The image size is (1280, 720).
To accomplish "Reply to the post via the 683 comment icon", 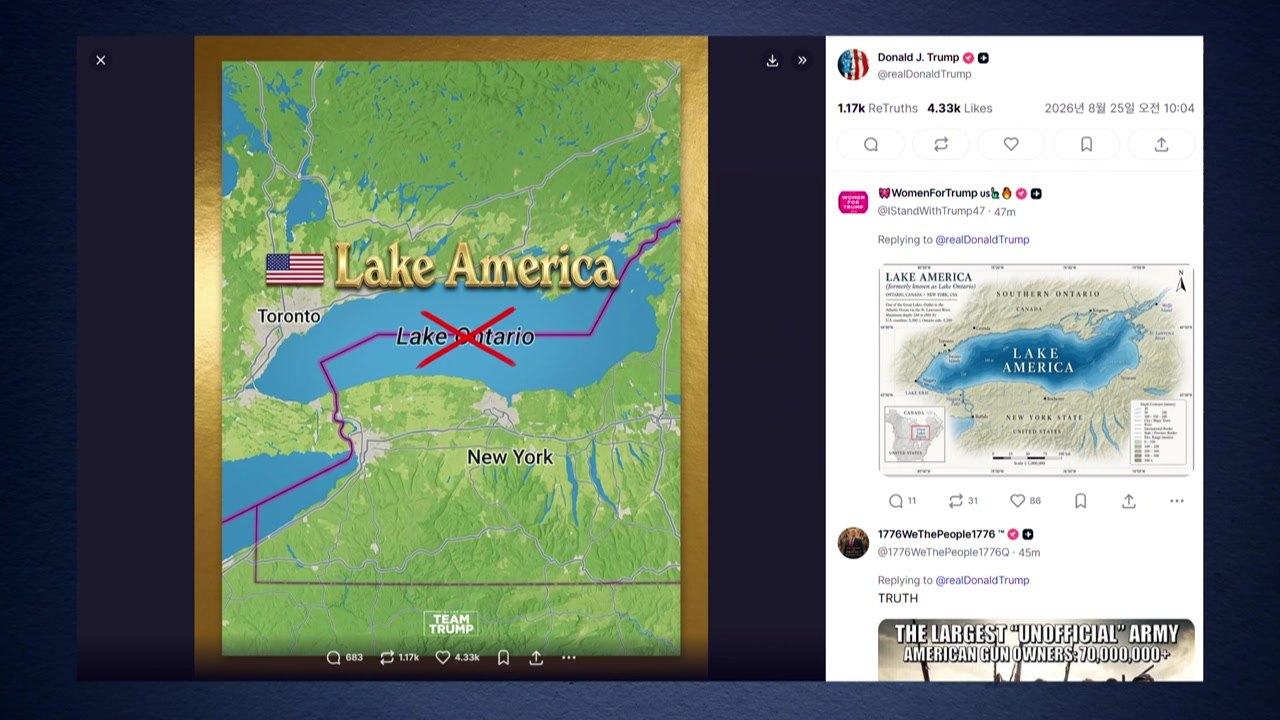I will [345, 657].
